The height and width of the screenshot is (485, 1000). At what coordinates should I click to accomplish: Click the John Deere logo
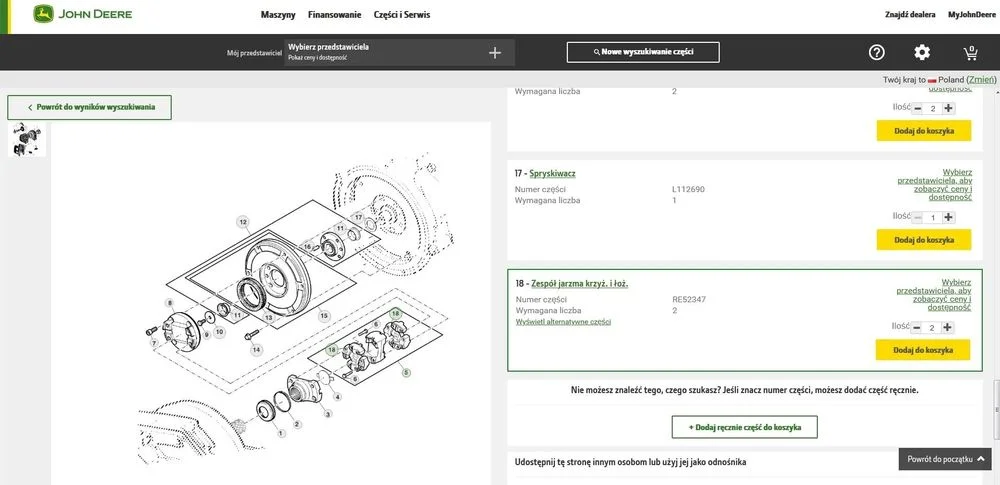coord(84,14)
